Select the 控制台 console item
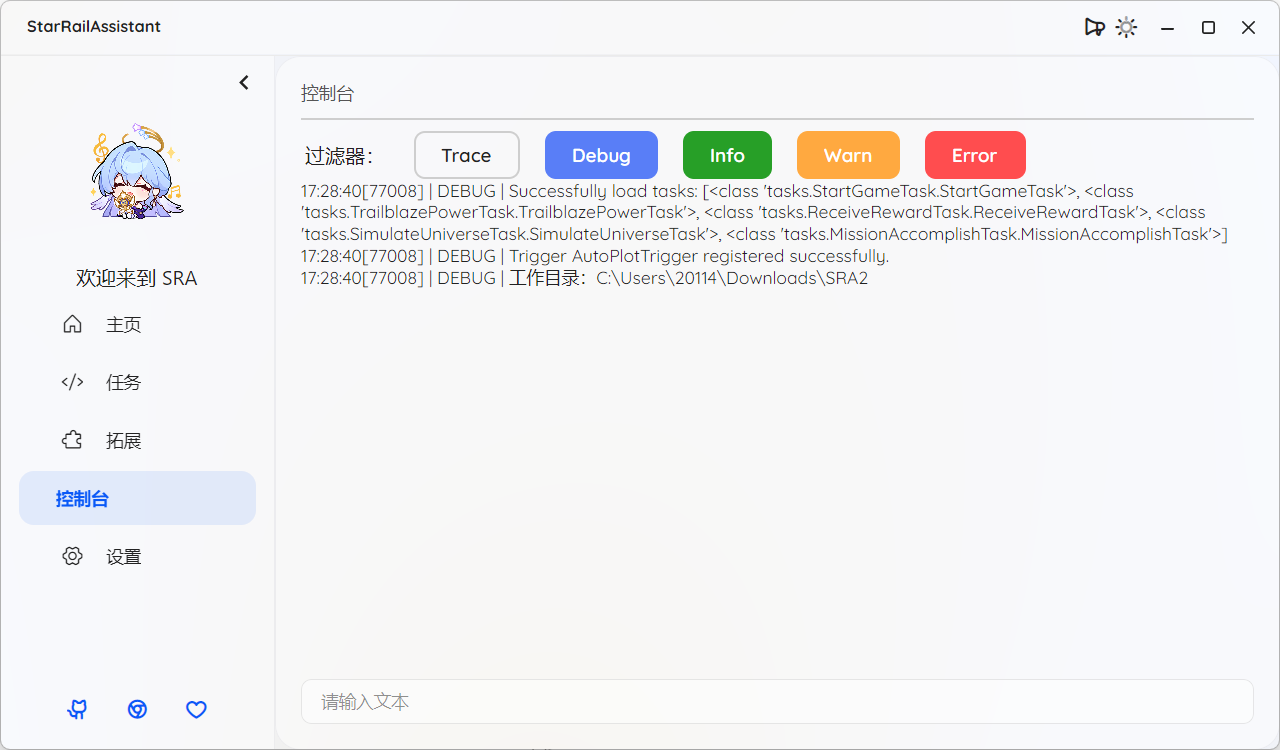 pos(137,498)
